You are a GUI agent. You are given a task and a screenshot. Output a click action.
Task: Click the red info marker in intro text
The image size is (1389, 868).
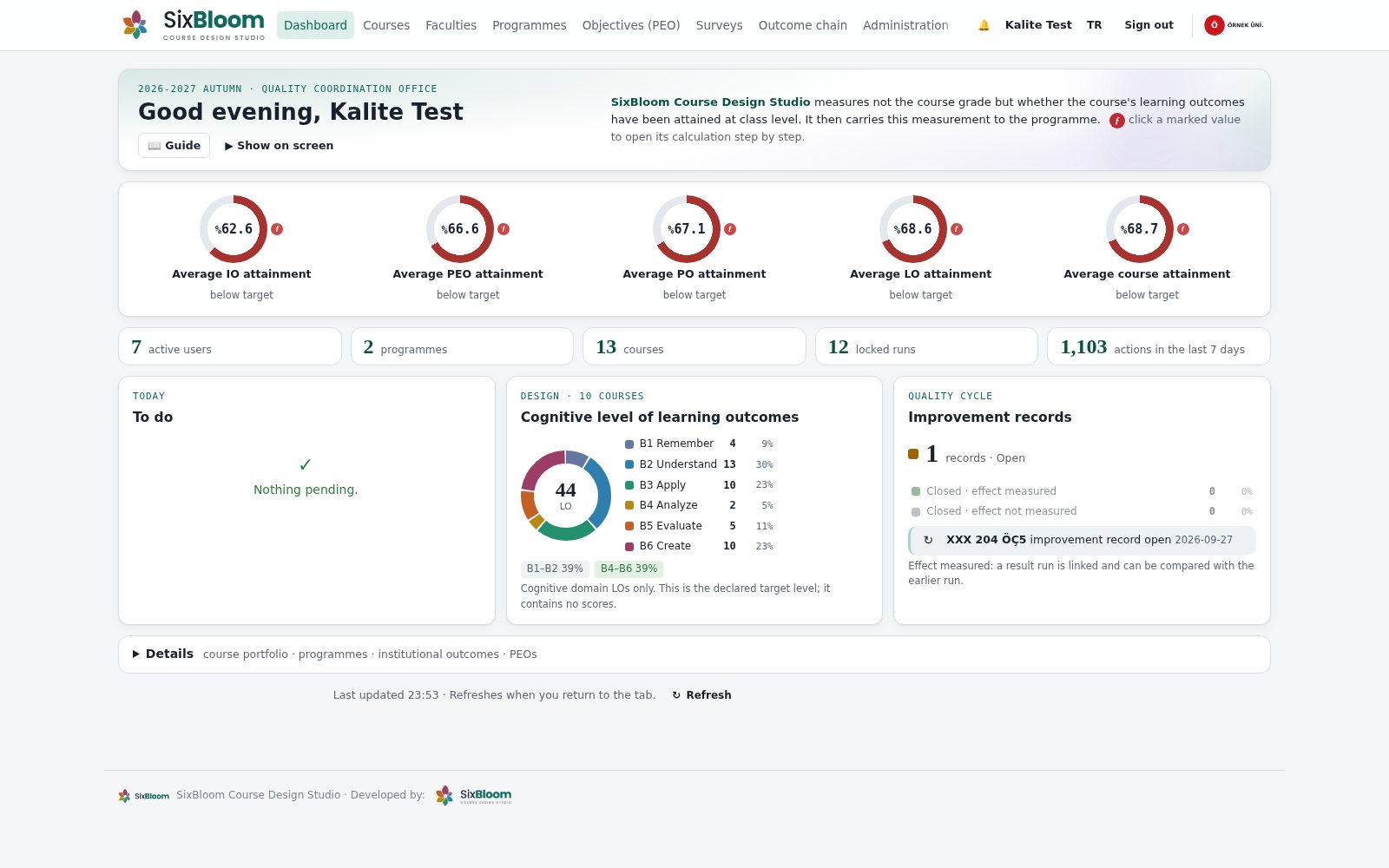coord(1117,121)
